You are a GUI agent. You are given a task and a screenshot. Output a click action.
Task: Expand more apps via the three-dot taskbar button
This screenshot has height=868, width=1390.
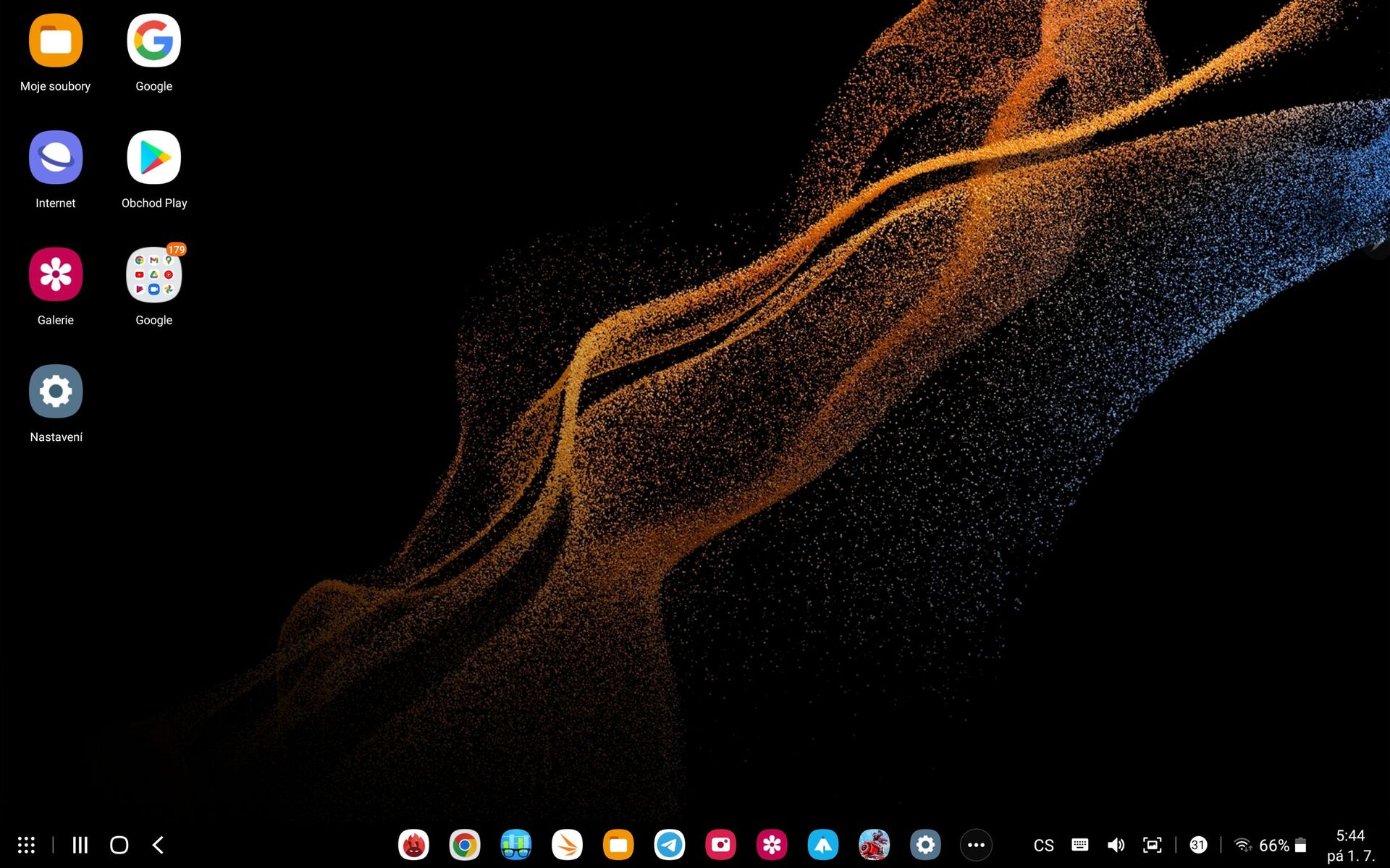click(x=976, y=844)
